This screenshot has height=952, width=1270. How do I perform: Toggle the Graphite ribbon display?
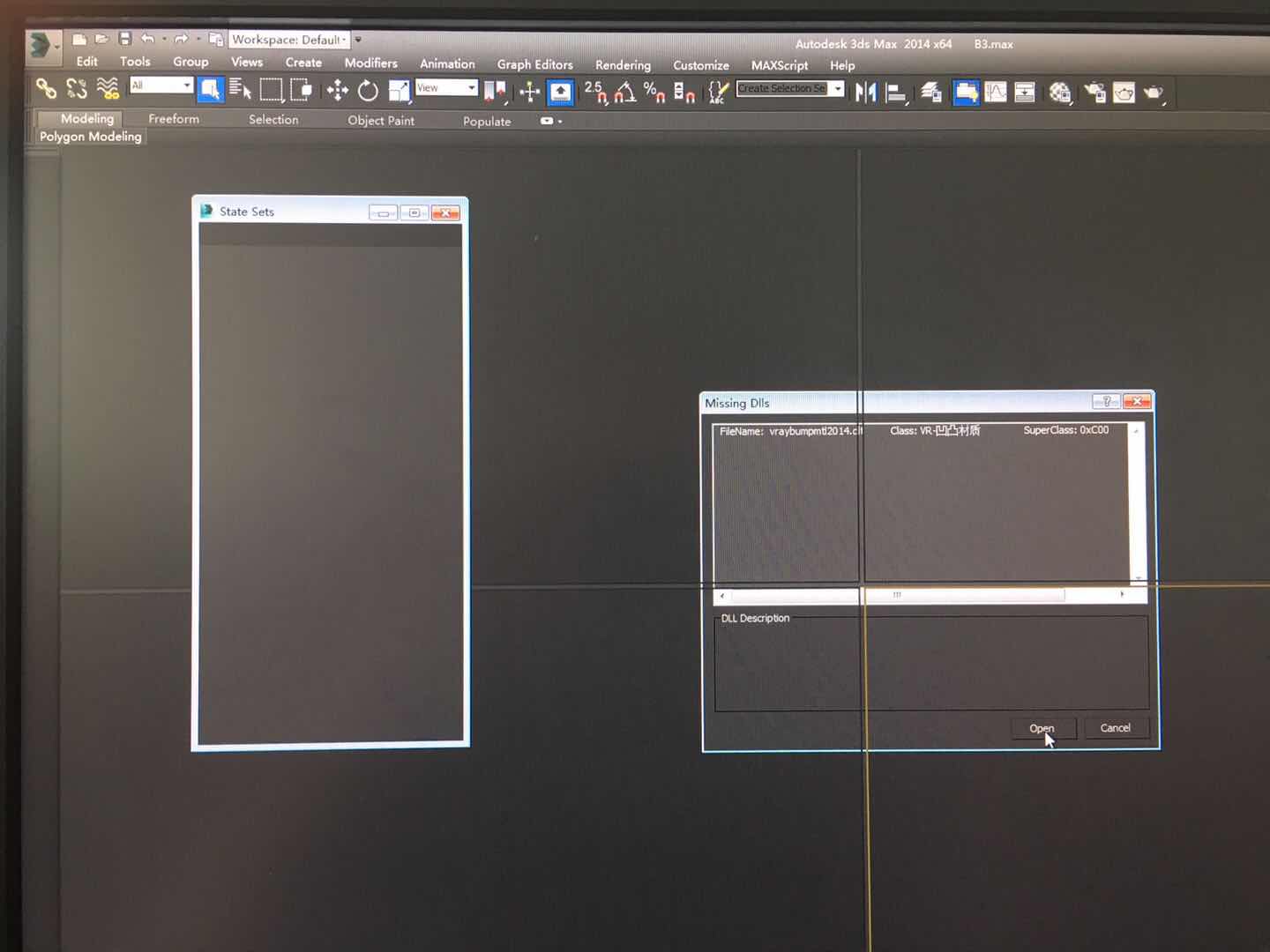click(966, 93)
